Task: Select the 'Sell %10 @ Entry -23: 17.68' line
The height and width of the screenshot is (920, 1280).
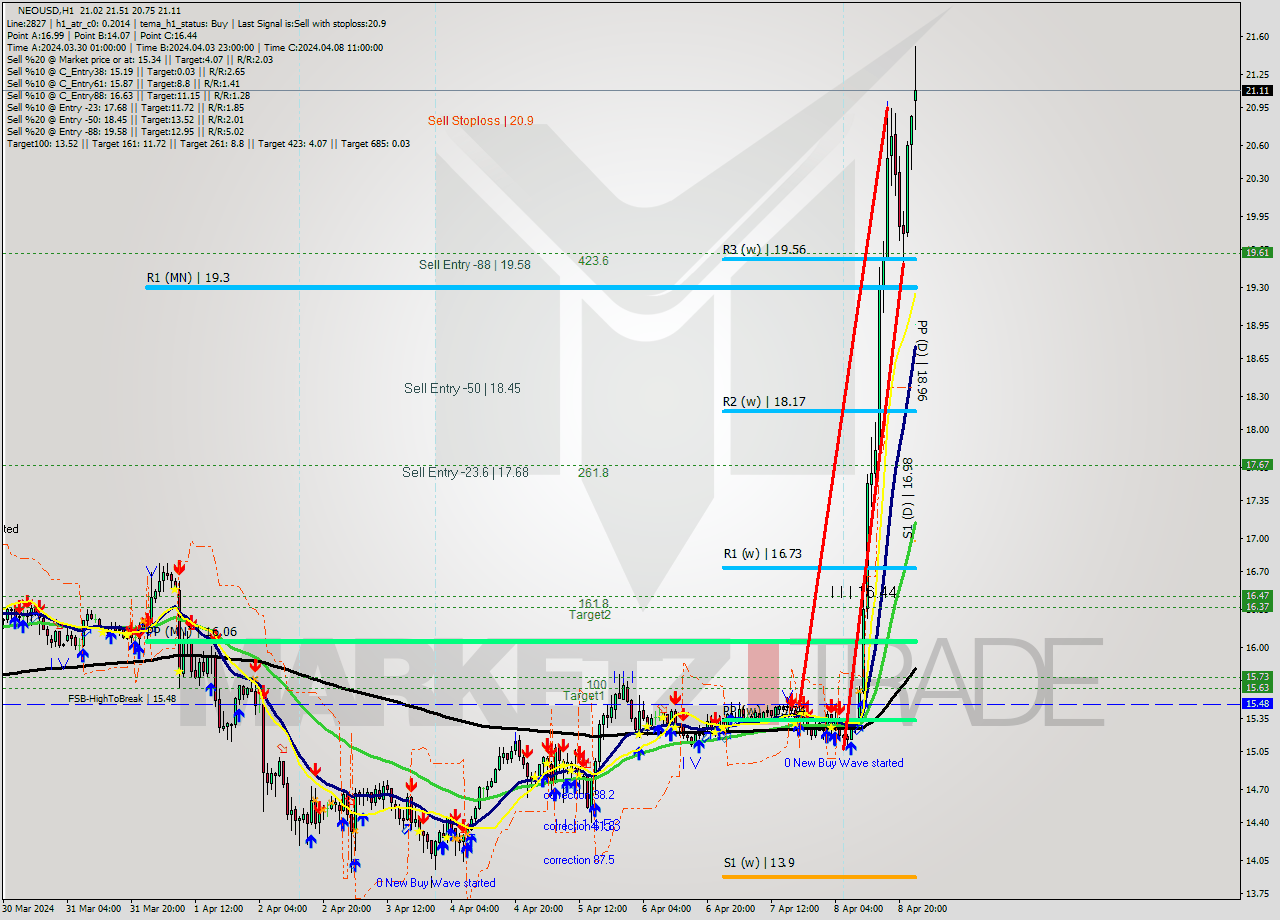Action: pyautogui.click(x=125, y=107)
